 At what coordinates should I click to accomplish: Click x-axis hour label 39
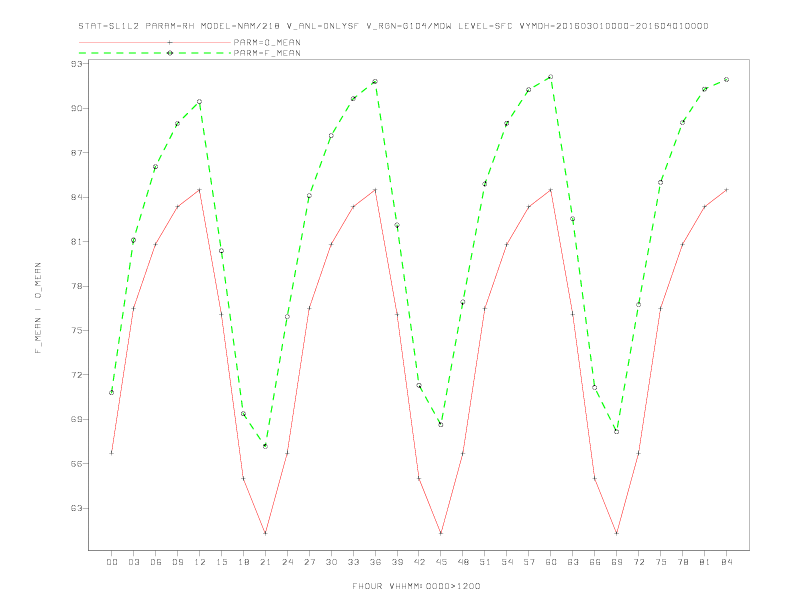[397, 562]
